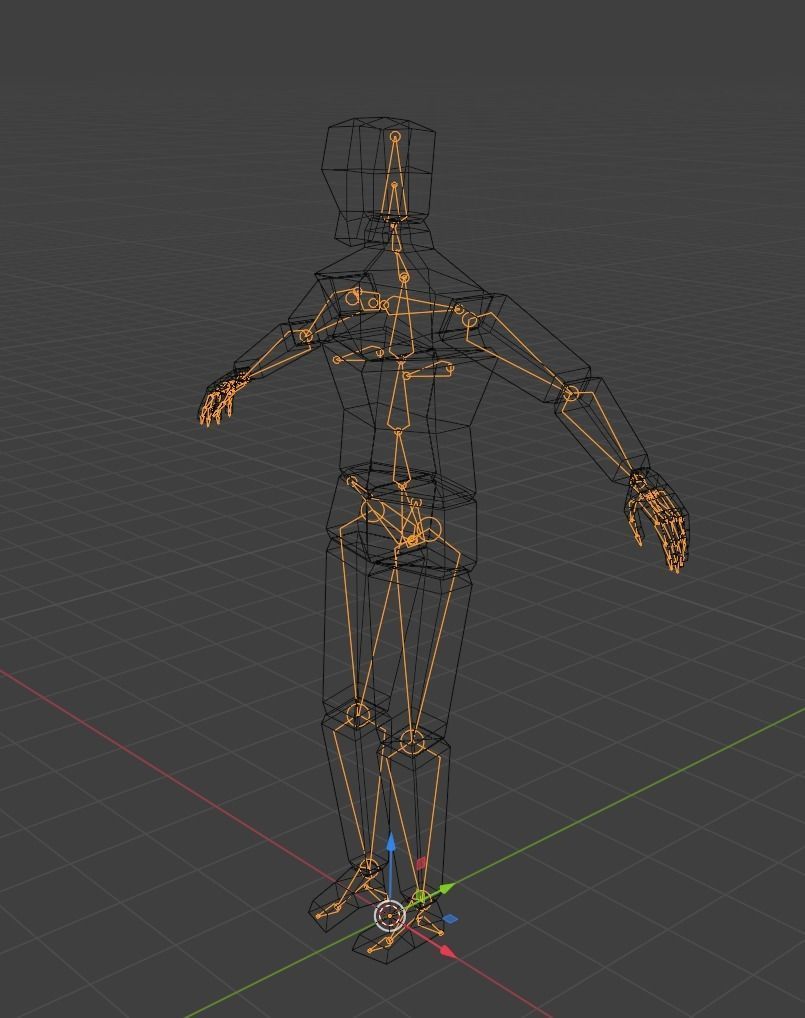Select the joint circle at the armature's upper knee

357,714
